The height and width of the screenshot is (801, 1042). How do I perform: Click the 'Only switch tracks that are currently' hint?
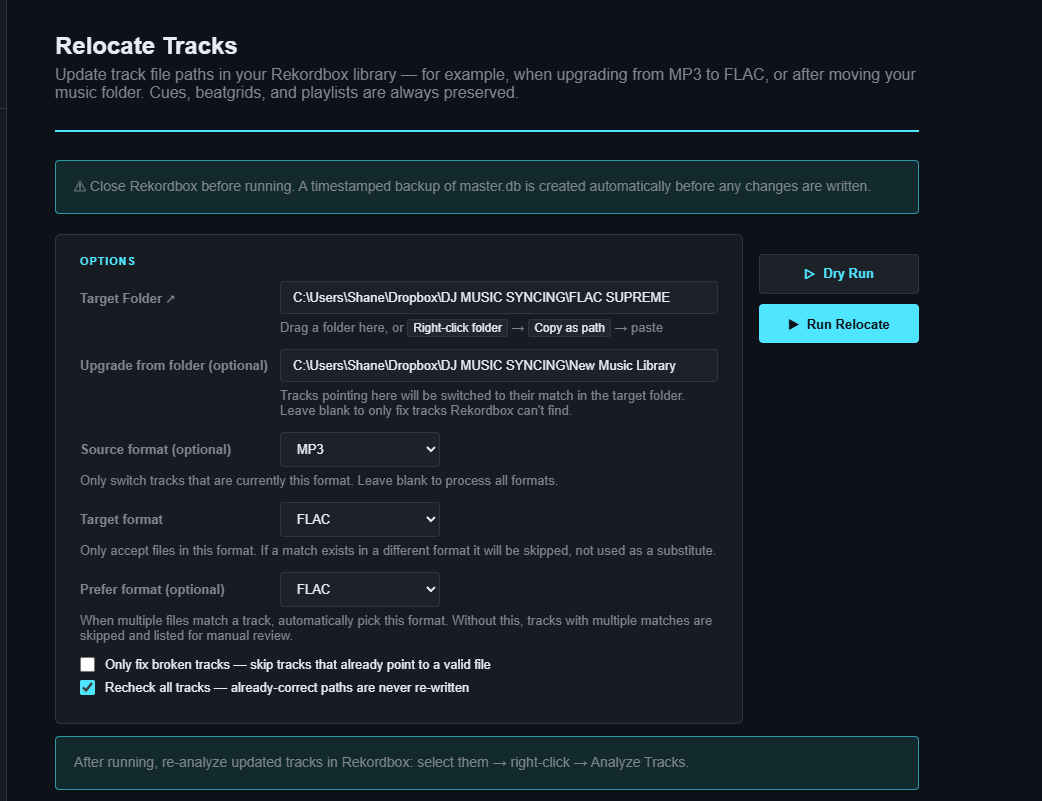point(319,481)
